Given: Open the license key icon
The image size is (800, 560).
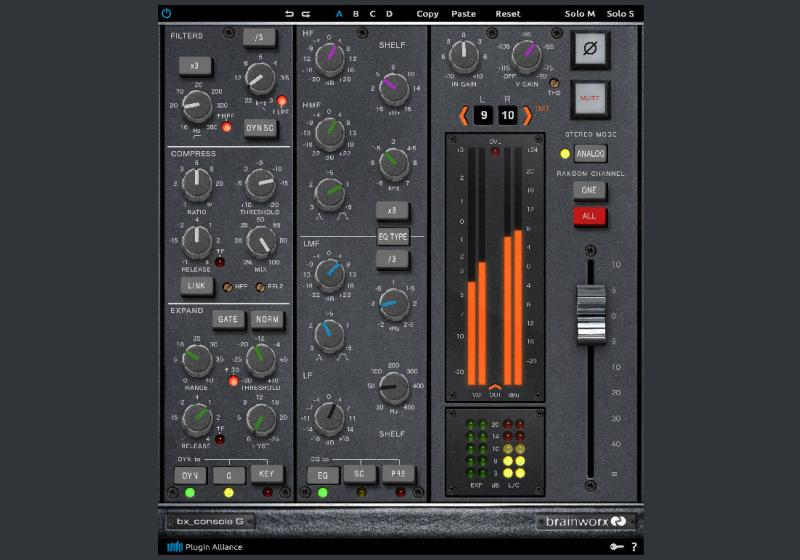Looking at the screenshot, I should 616,547.
